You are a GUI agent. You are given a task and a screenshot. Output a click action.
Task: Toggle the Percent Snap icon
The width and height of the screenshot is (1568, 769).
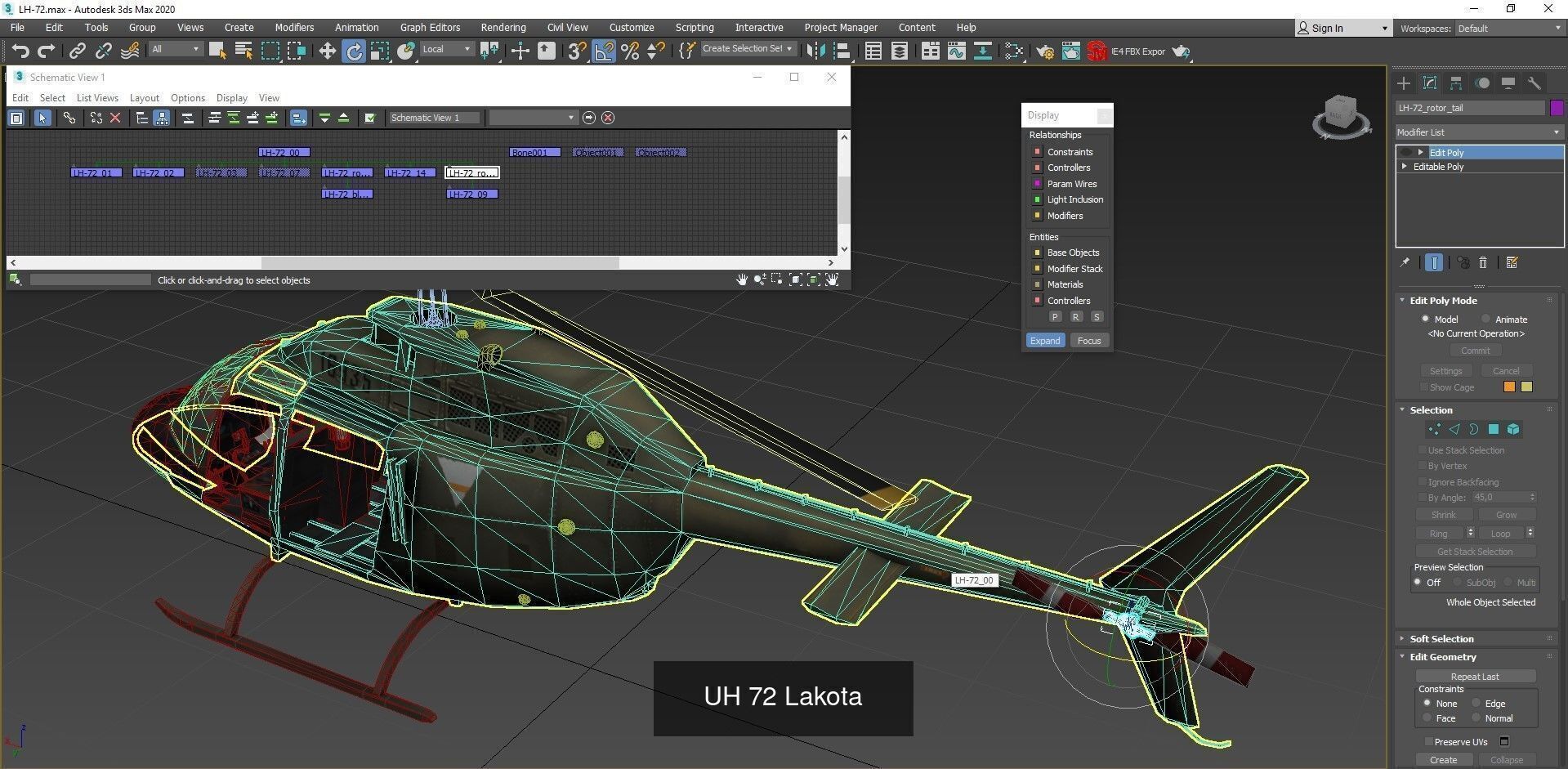tap(630, 51)
